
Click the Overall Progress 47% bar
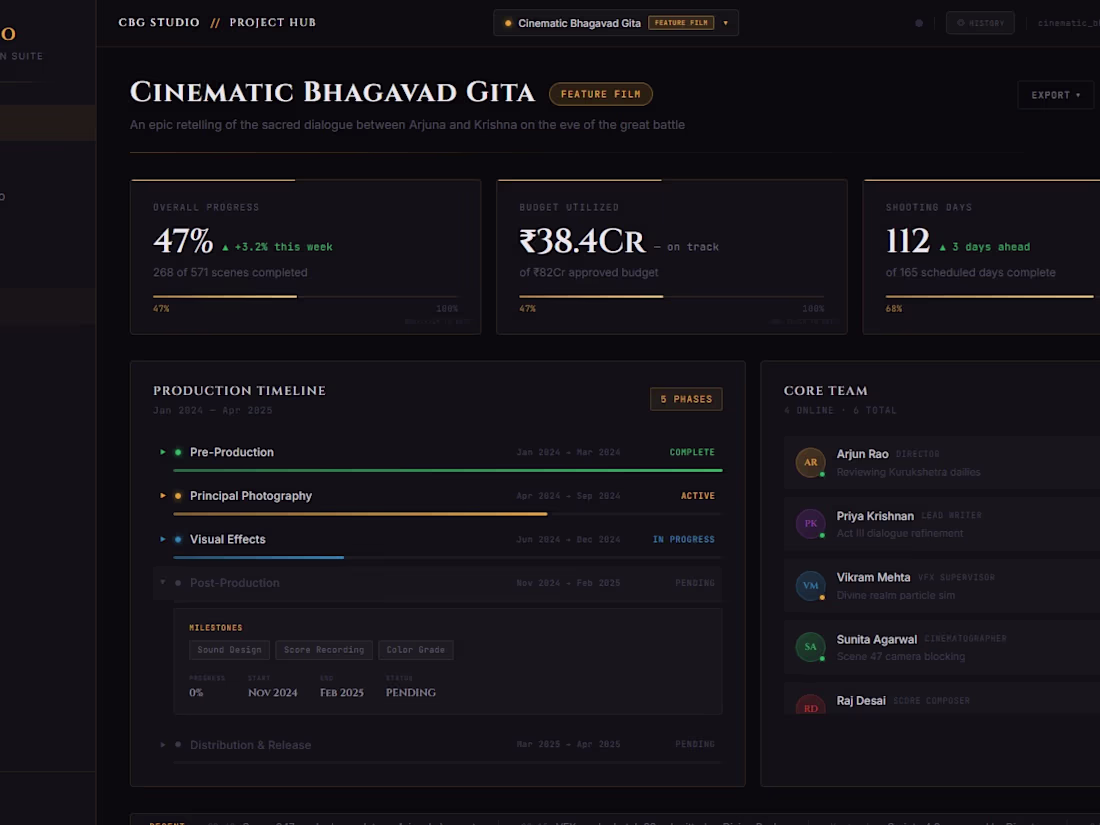pyautogui.click(x=306, y=296)
